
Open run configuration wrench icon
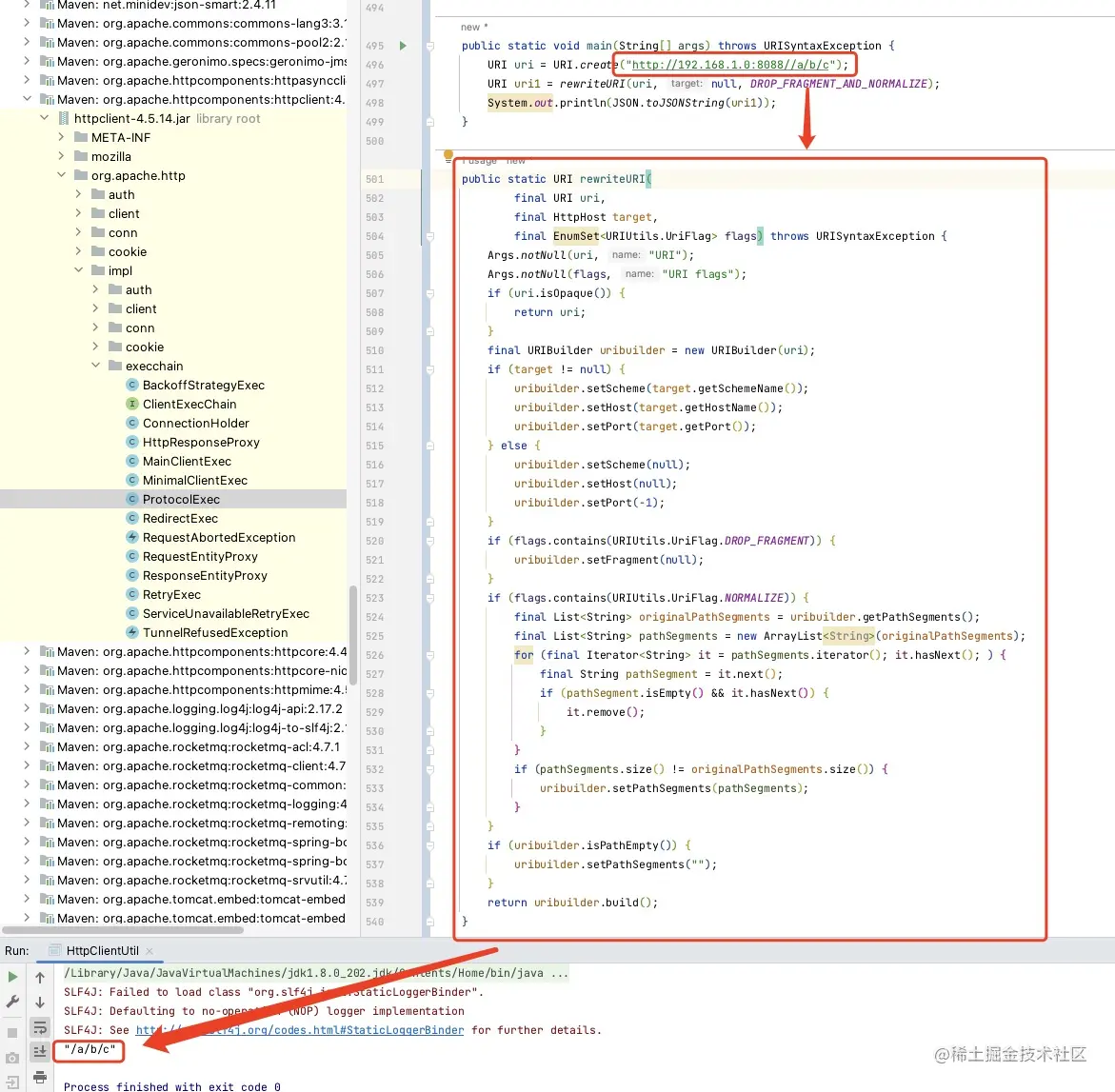pos(12,1002)
